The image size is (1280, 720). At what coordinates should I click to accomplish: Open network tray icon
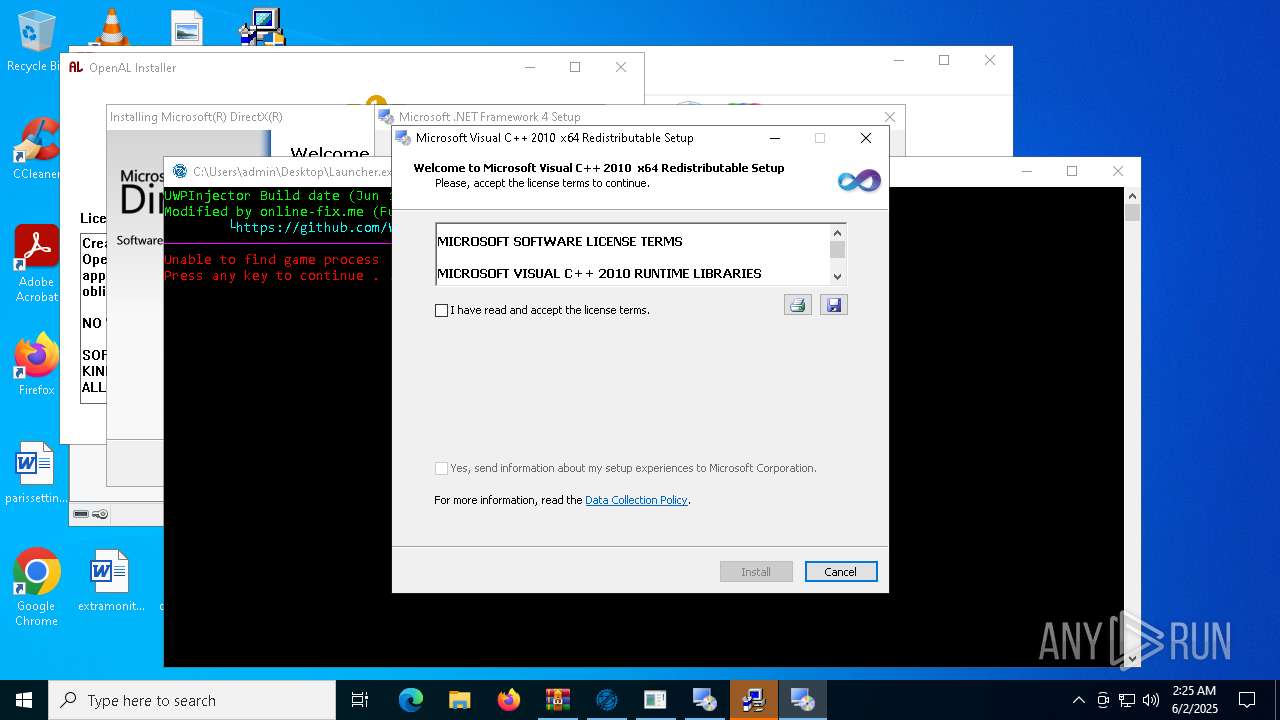tap(1127, 700)
